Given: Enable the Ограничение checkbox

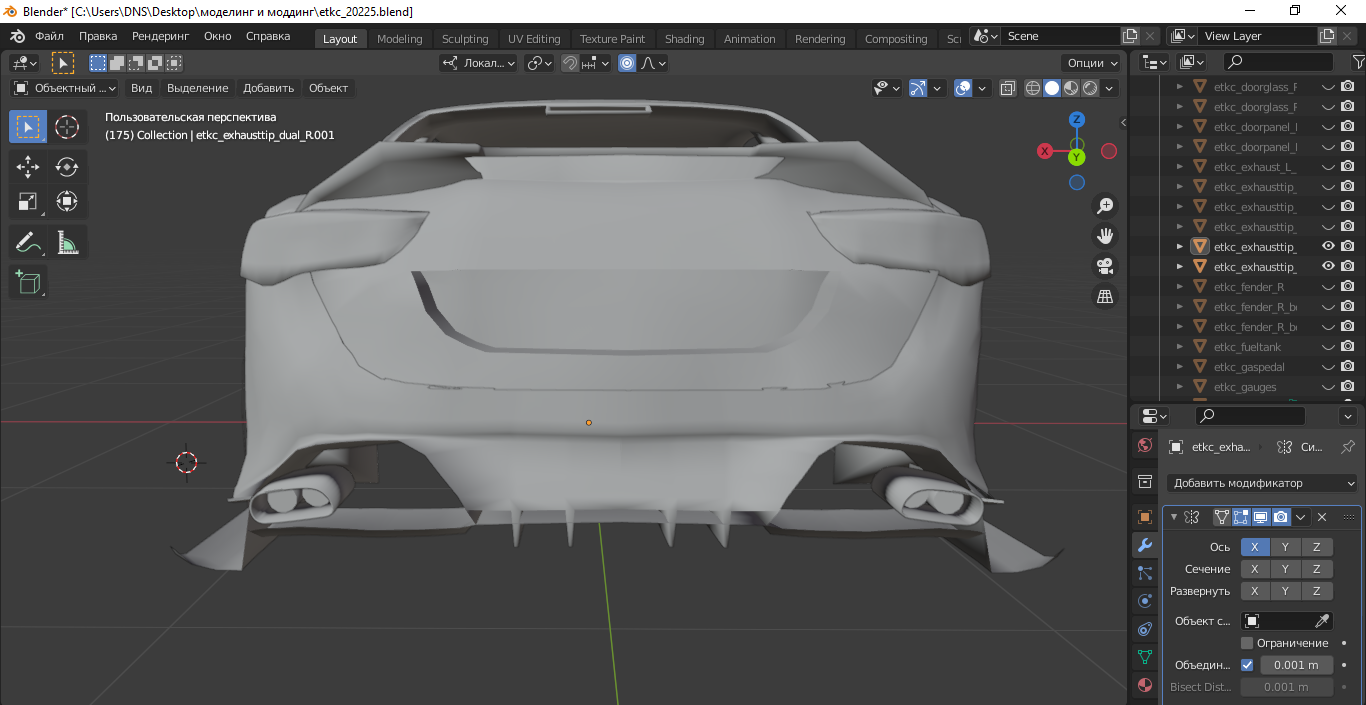Looking at the screenshot, I should 1247,643.
